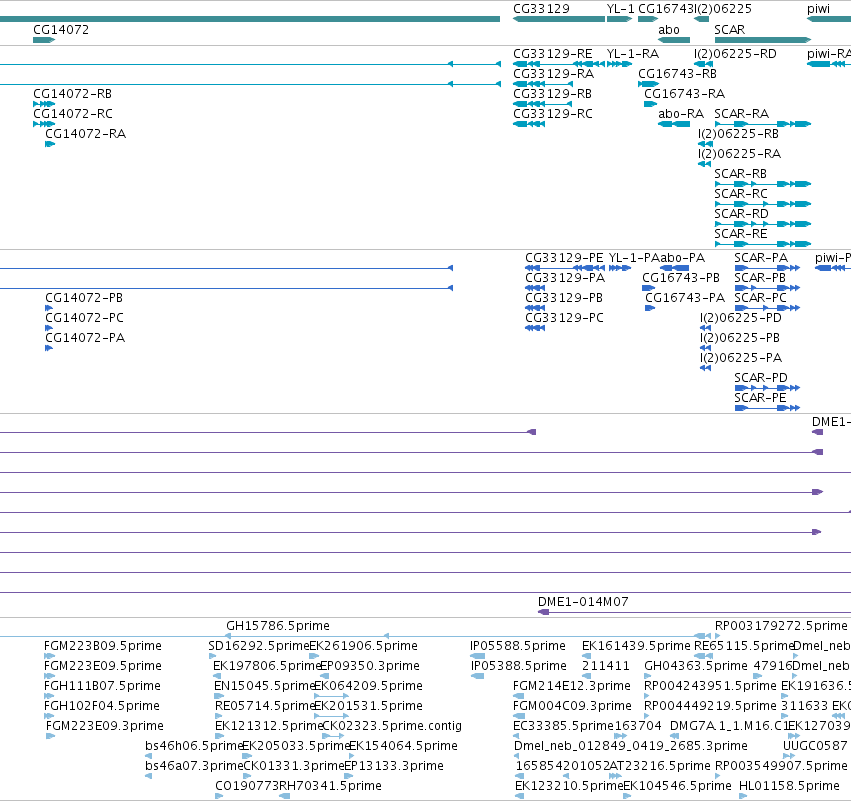
Task: Click the piwi gene label
Action: (x=818, y=9)
